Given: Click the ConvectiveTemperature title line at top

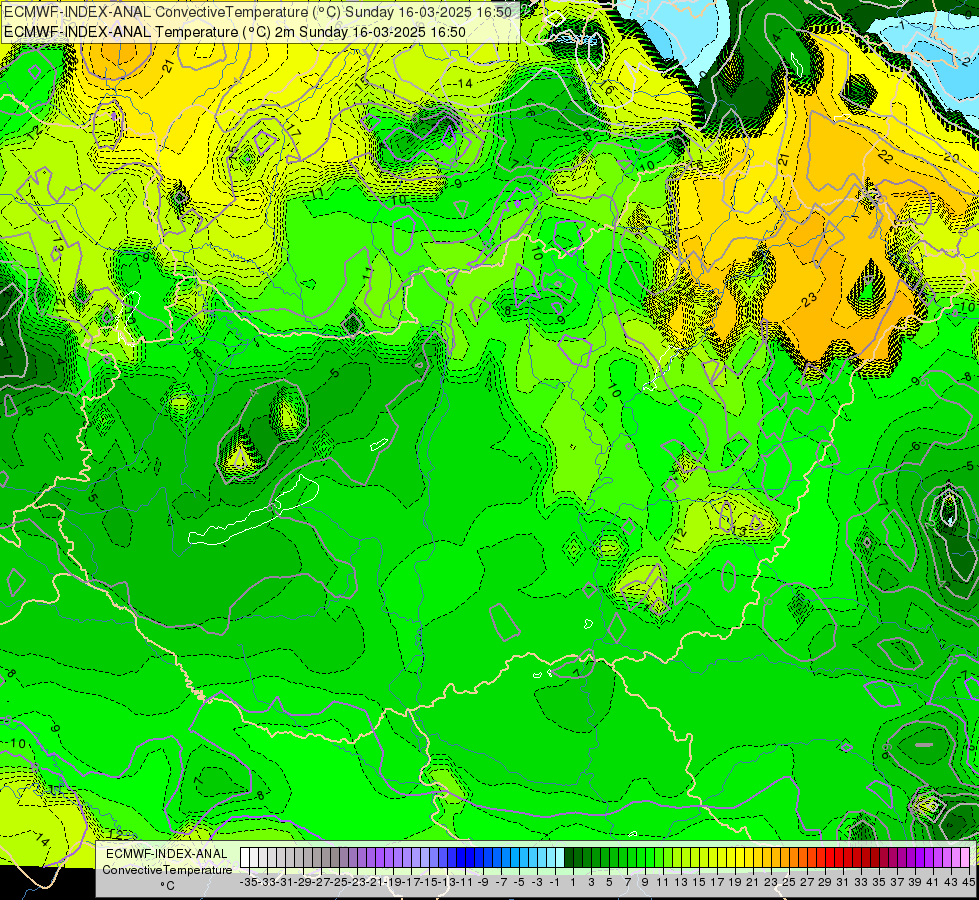Looking at the screenshot, I should coord(258,11).
